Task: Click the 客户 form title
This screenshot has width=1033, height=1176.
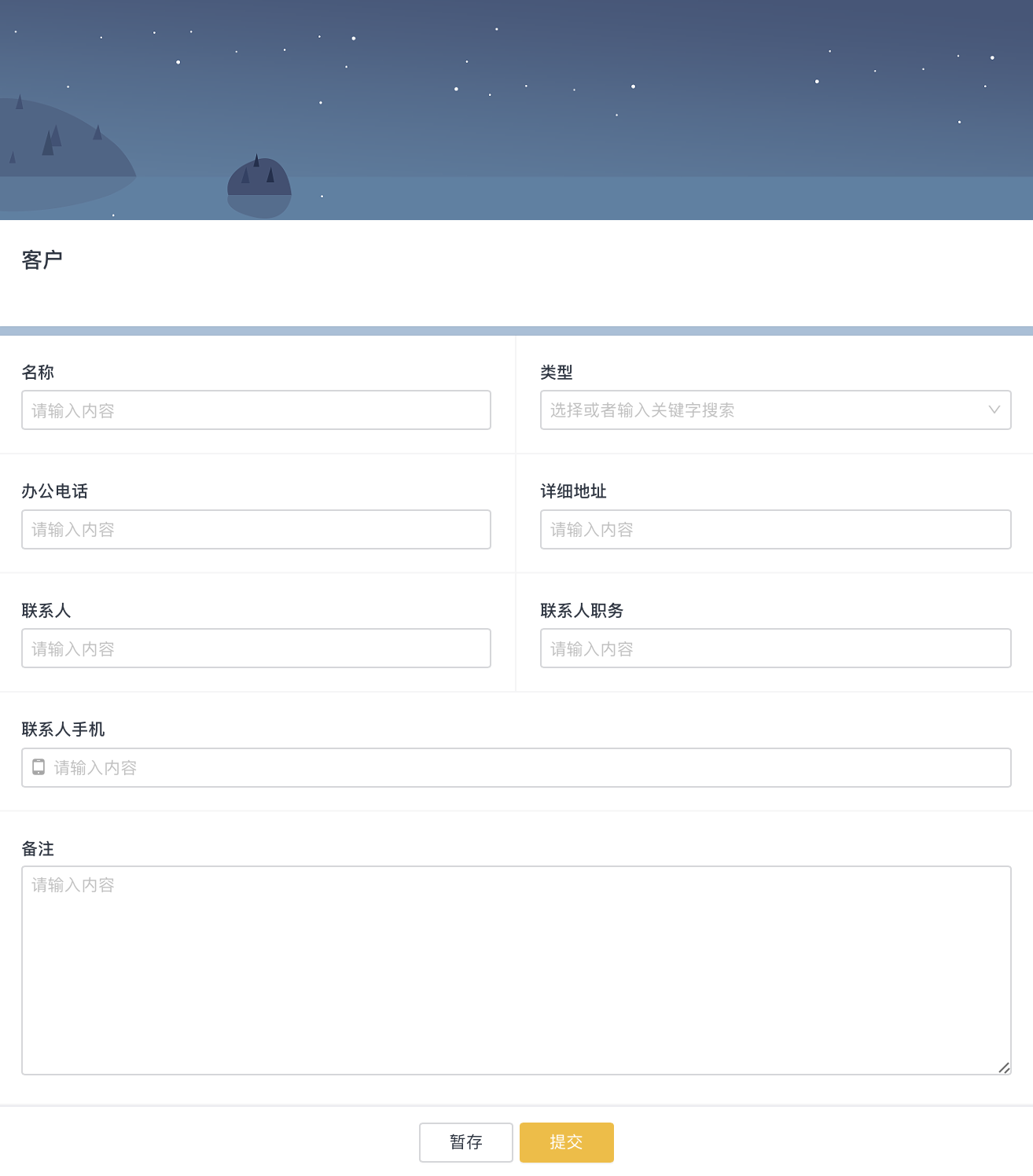Action: click(42, 260)
